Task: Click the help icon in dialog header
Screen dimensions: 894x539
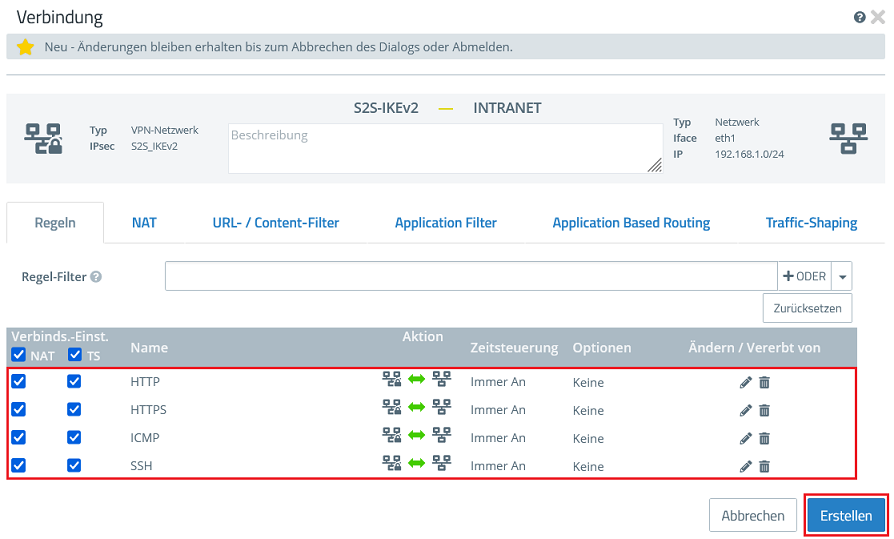Action: point(859,18)
